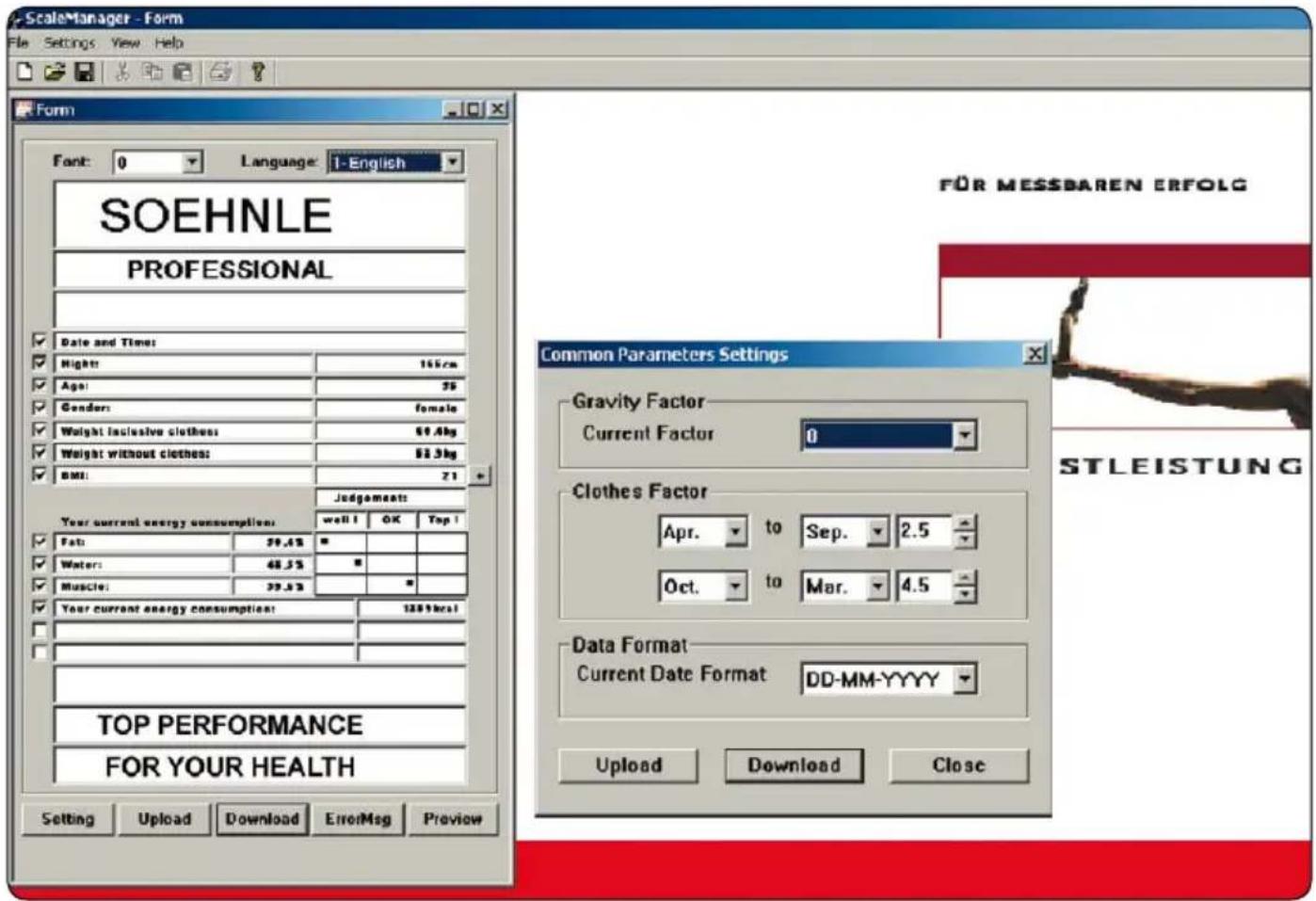Toggle the Age row checkbox
1316x901 pixels.
pyautogui.click(x=40, y=385)
